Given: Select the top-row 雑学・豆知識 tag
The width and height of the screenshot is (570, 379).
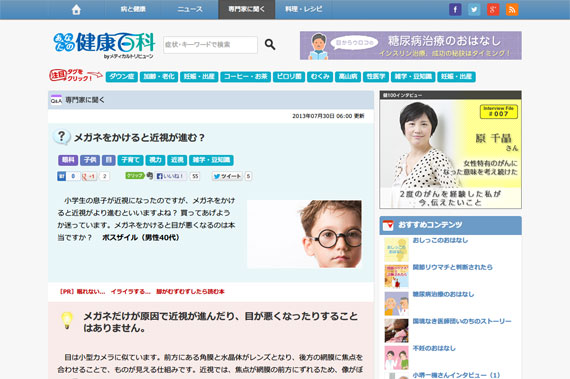Looking at the screenshot, I should pyautogui.click(x=413, y=77).
